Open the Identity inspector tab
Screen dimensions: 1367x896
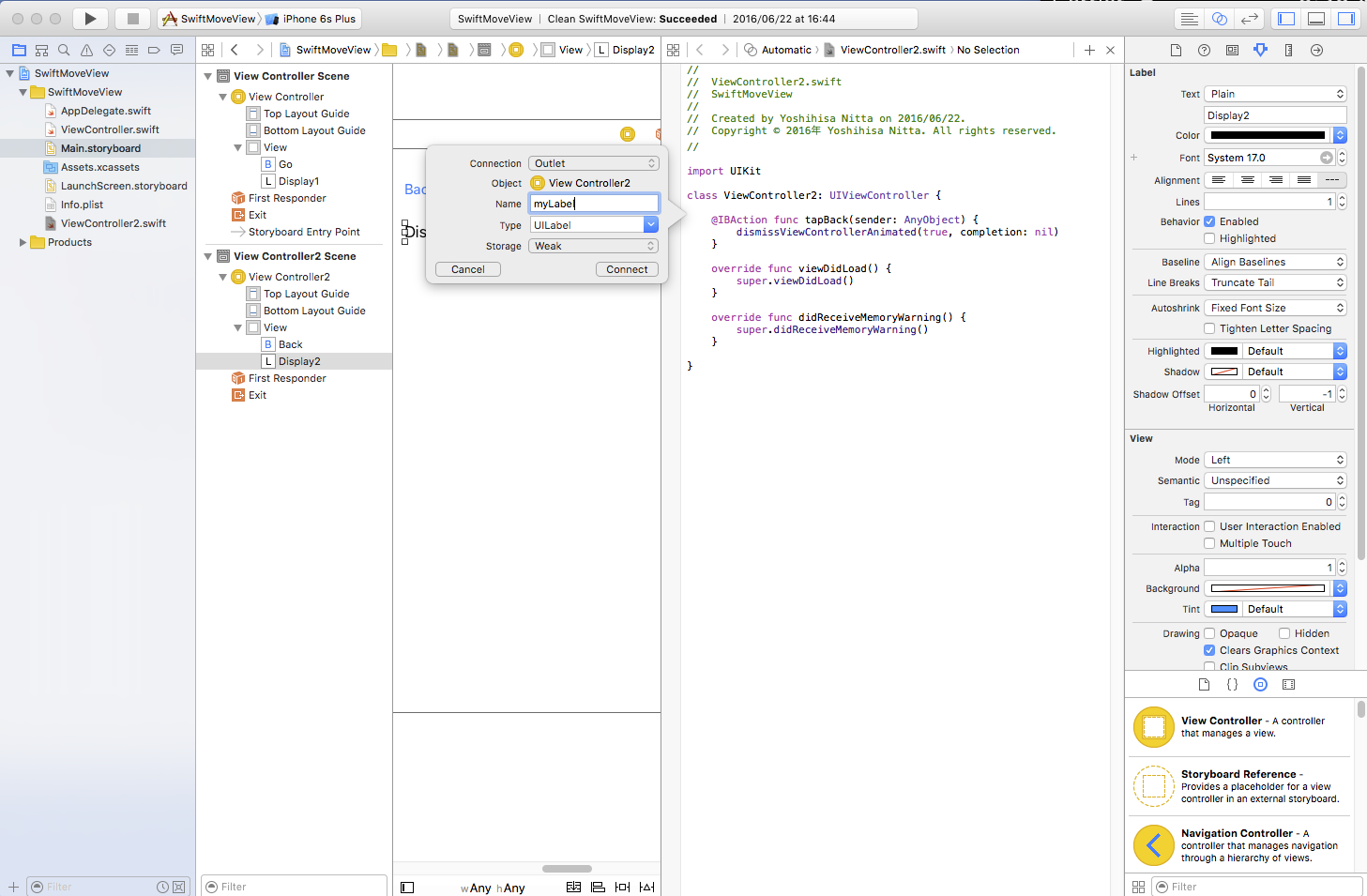pos(1232,50)
